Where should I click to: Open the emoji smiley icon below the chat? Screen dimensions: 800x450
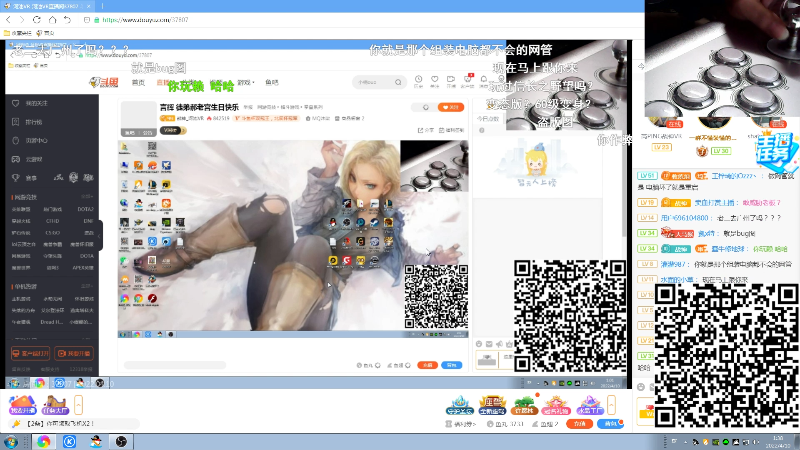[641, 387]
